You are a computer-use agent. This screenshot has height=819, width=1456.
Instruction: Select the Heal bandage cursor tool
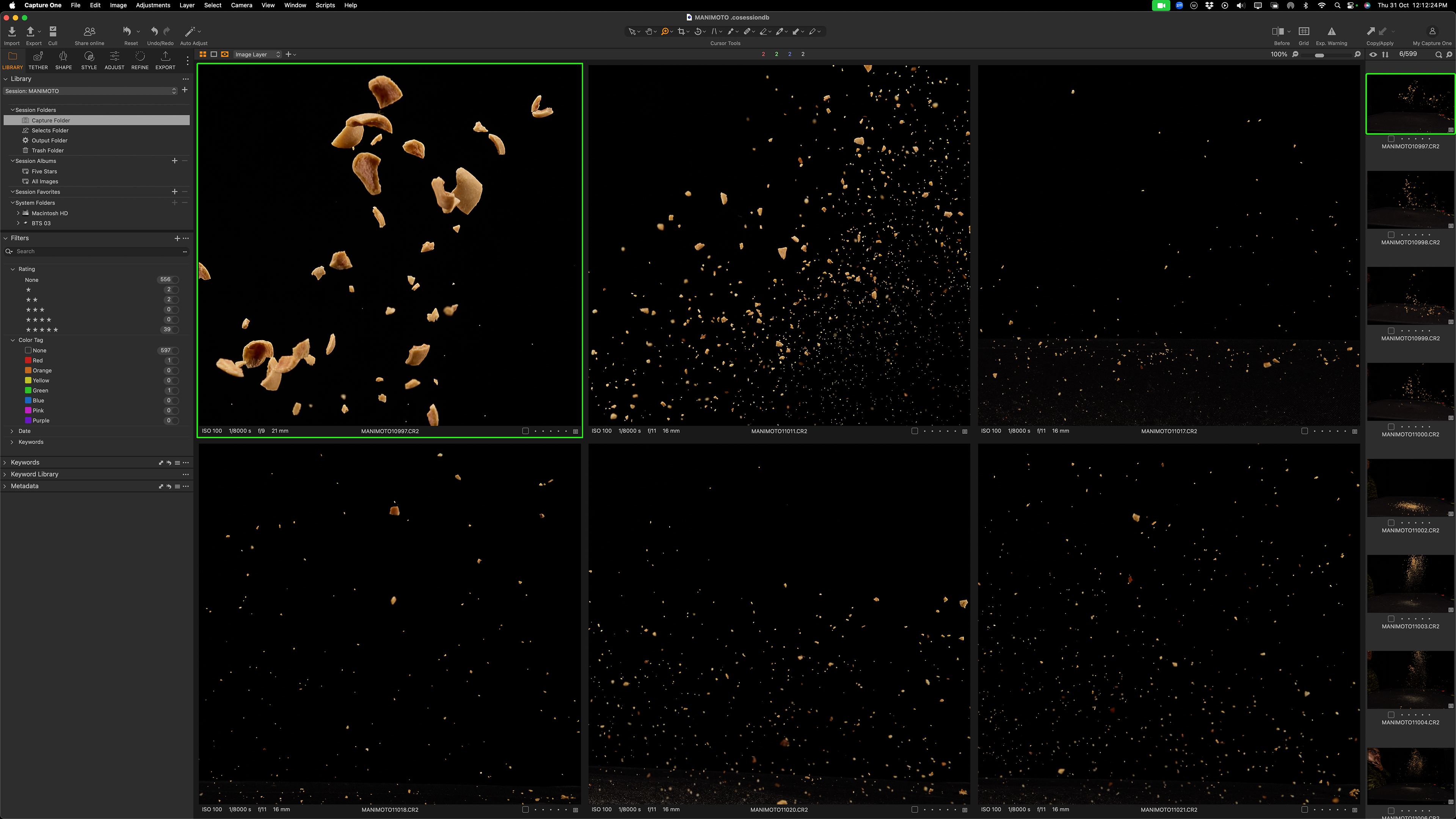pos(747,31)
